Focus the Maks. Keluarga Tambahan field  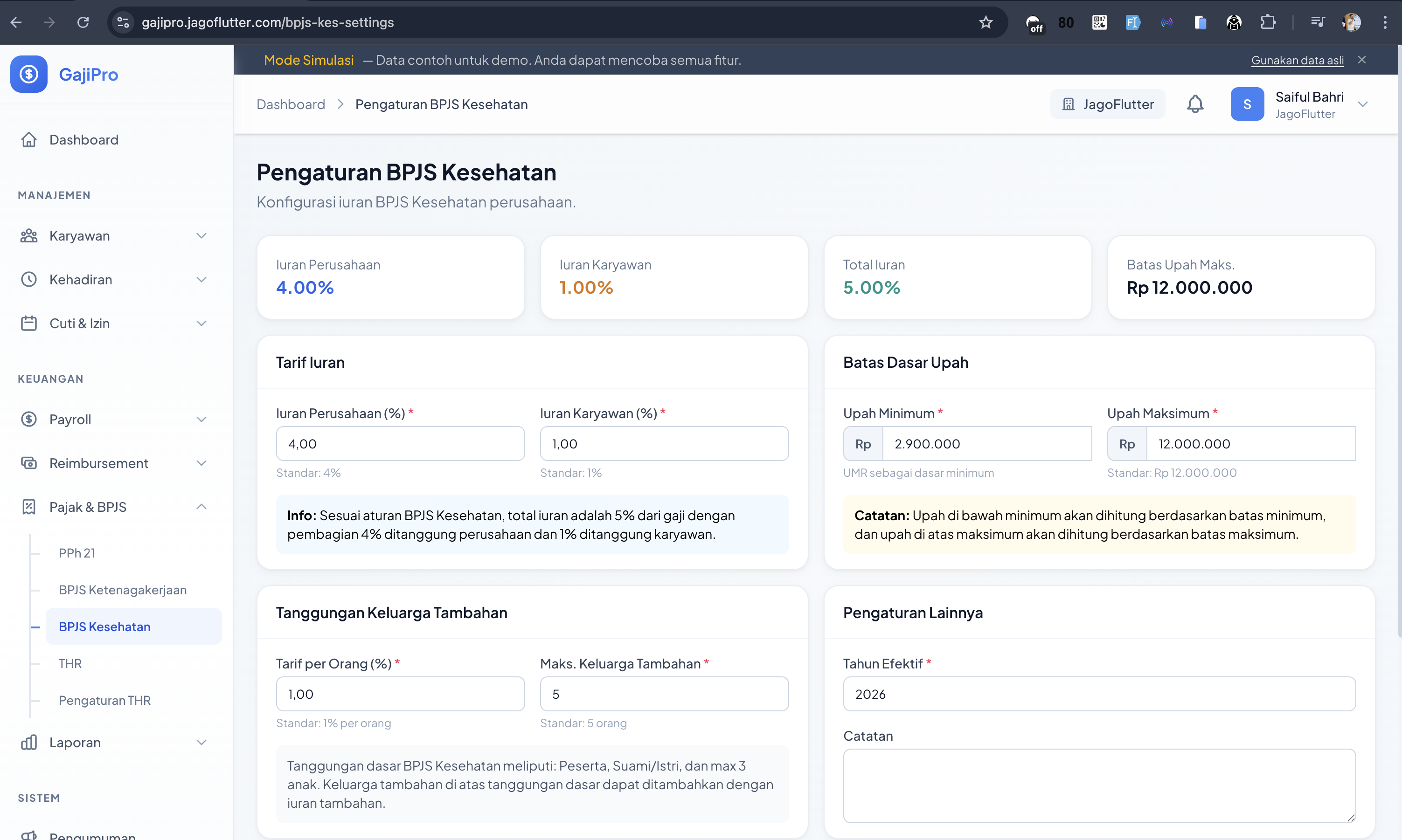click(664, 694)
